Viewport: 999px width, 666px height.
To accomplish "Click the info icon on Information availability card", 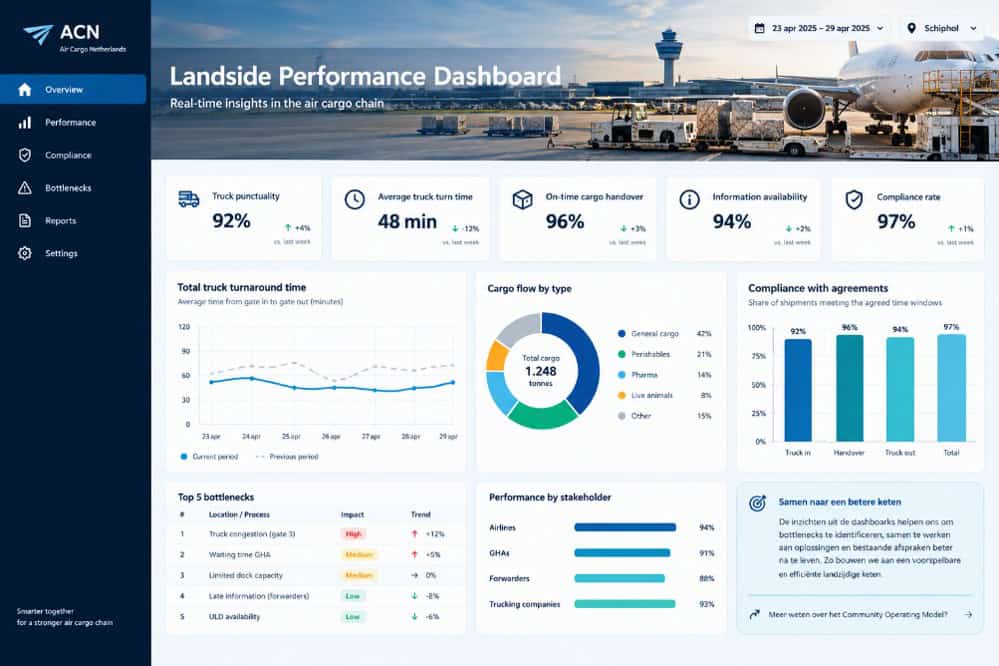I will pos(689,199).
